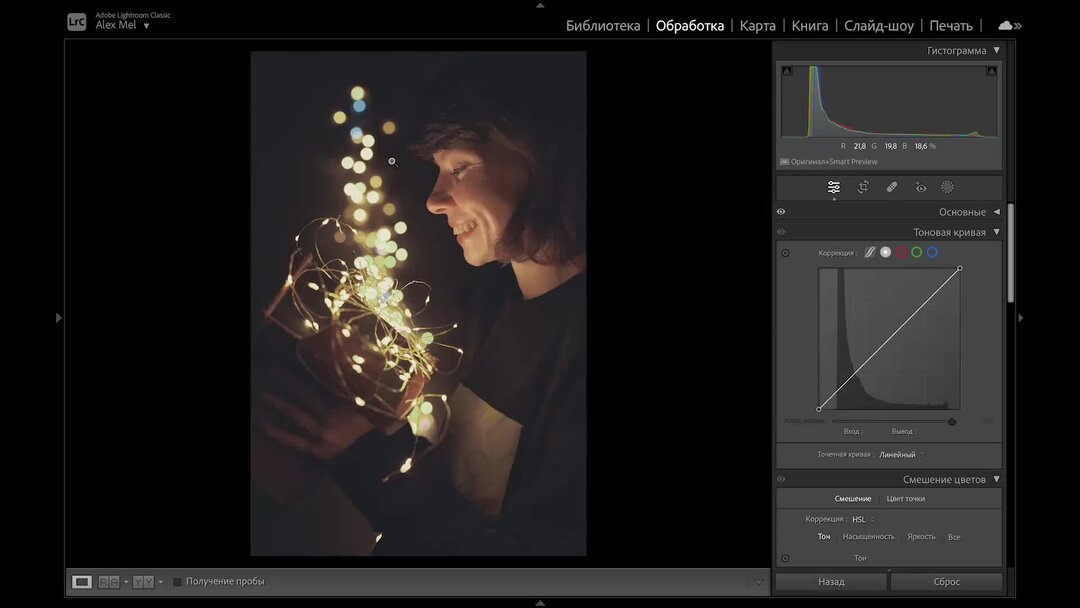Open the Masking tool
Viewport: 1080px width, 608px height.
click(x=947, y=186)
